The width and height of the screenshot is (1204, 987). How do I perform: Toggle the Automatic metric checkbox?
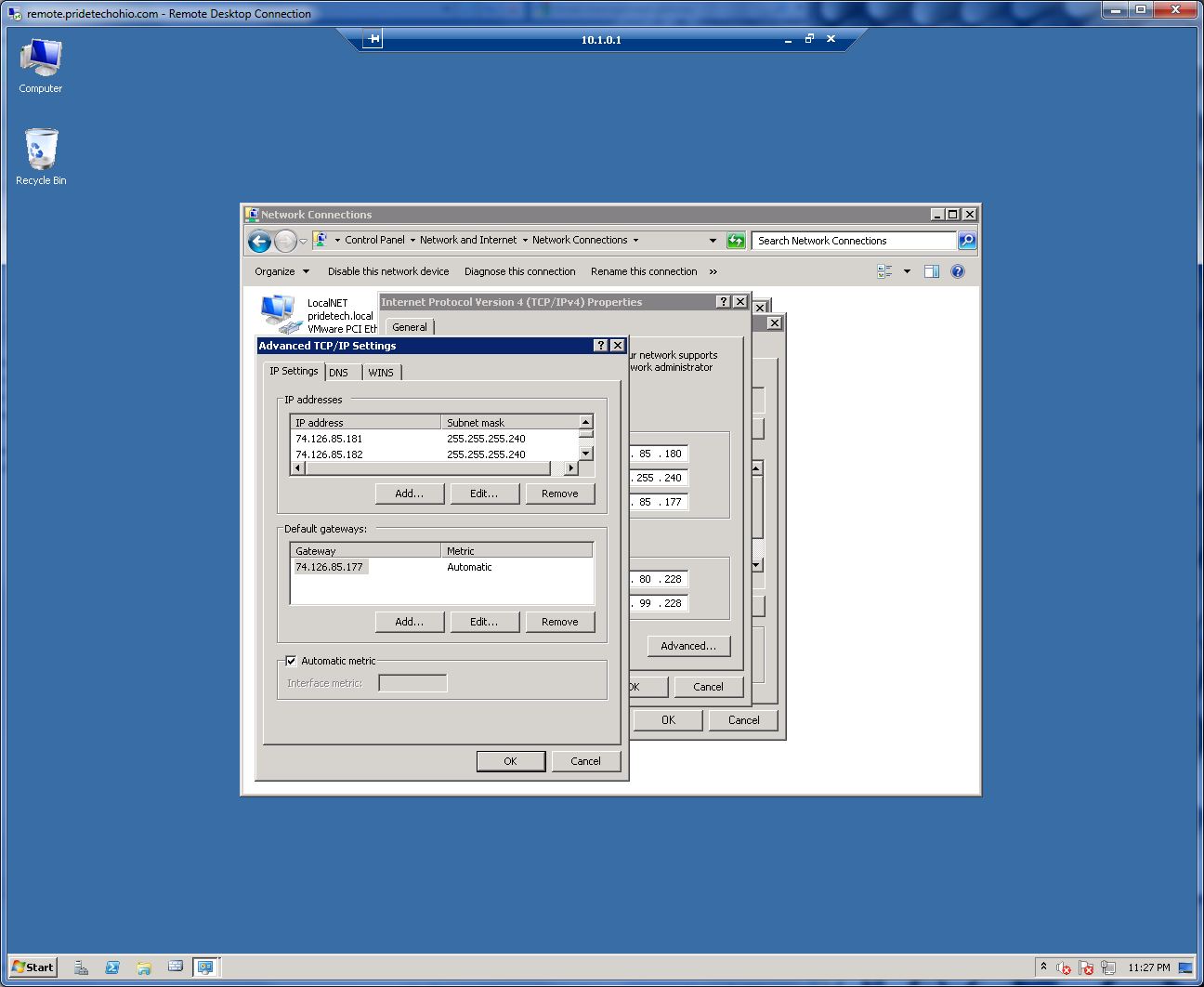pyautogui.click(x=291, y=661)
